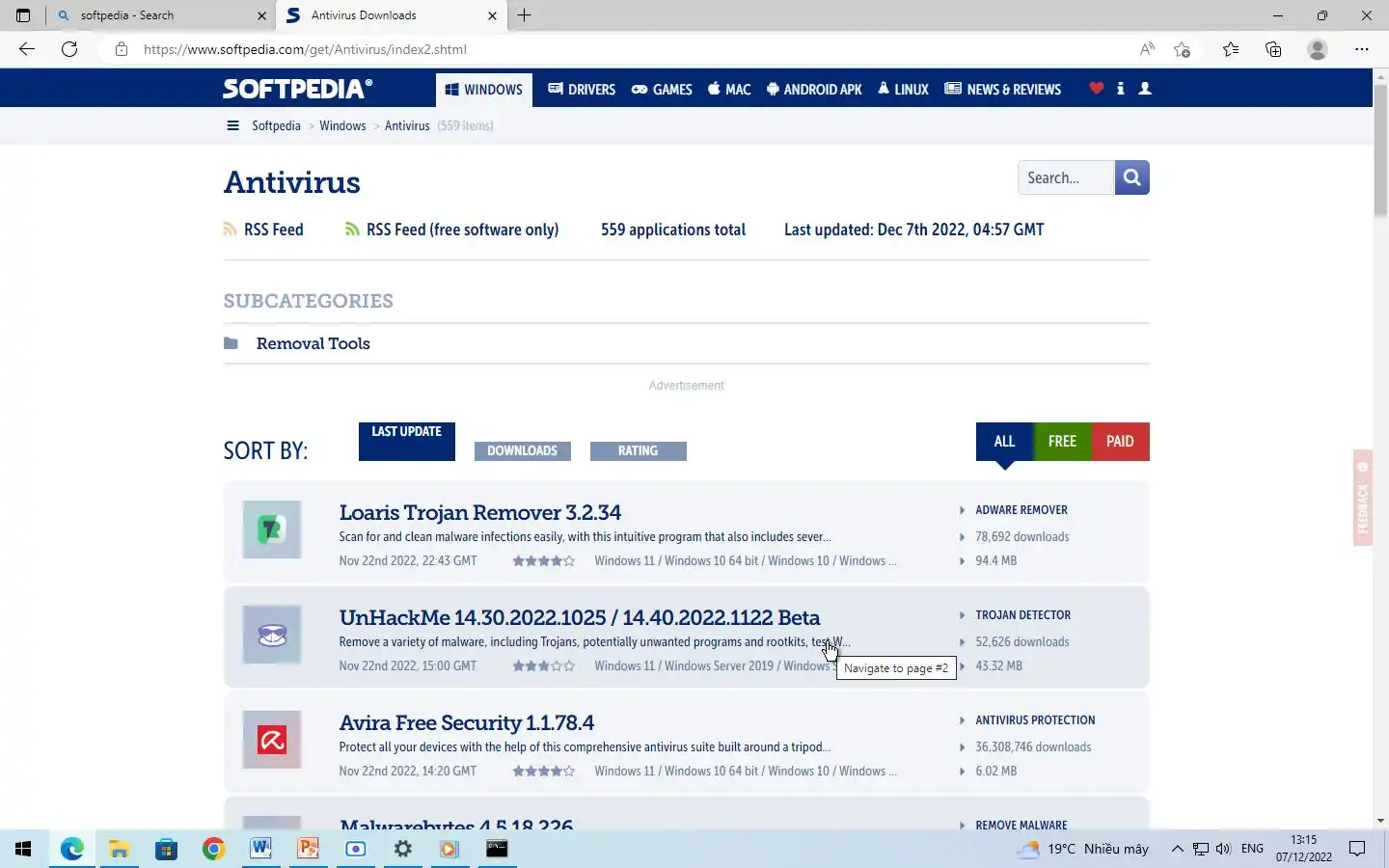
Task: Sort by DOWNLOADS
Action: click(x=523, y=450)
